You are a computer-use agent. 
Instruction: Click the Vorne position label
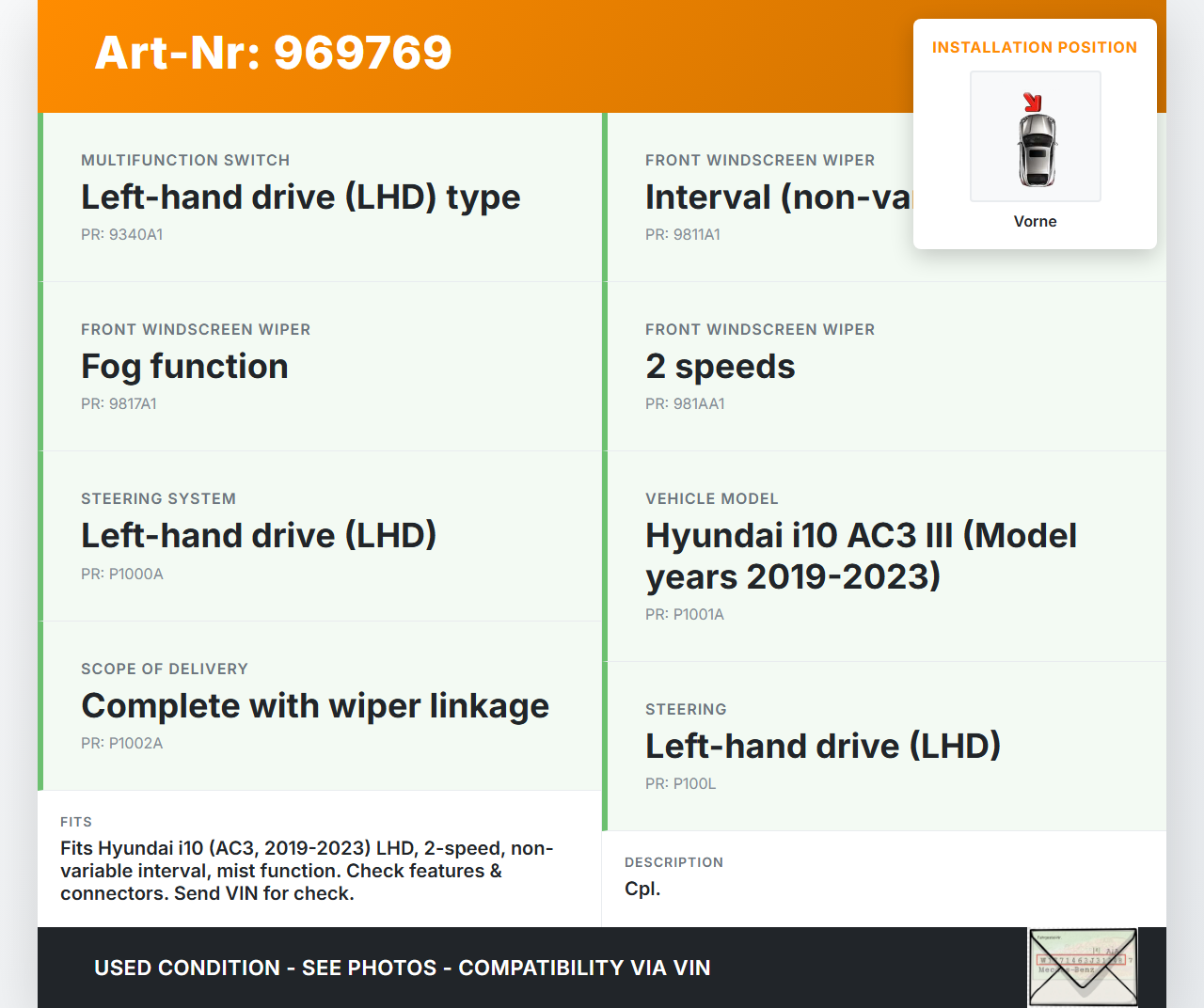[1035, 221]
